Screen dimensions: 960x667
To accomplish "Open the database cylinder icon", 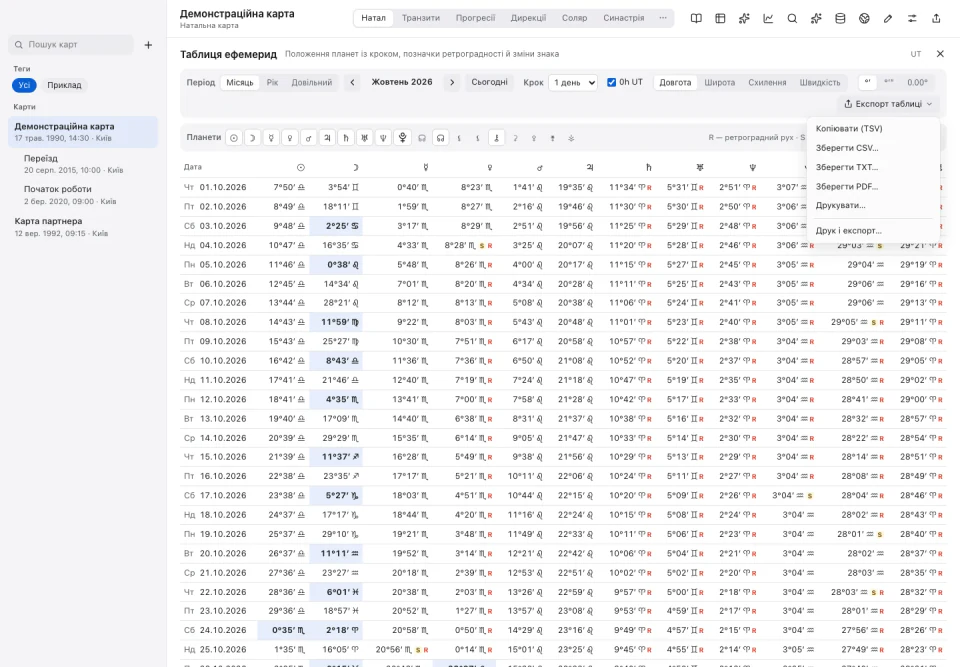I will tap(840, 18).
